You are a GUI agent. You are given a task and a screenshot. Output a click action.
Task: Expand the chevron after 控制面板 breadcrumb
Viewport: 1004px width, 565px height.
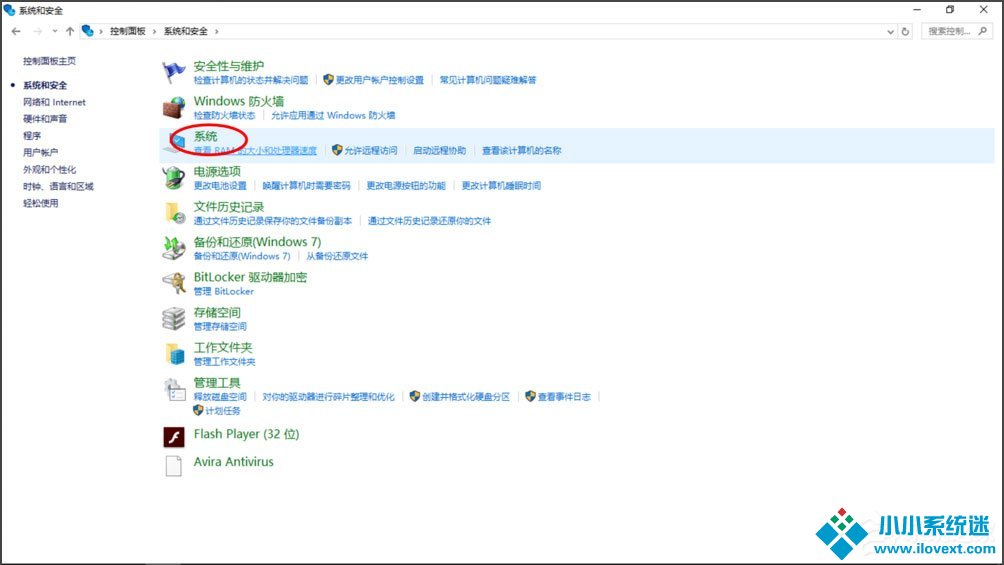click(154, 31)
